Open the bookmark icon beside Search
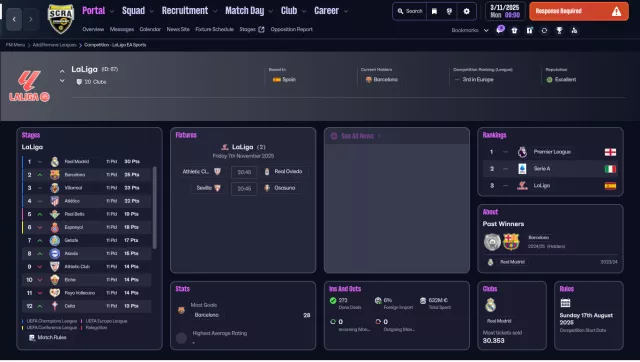Viewport: 640px width, 362px height. click(434, 11)
